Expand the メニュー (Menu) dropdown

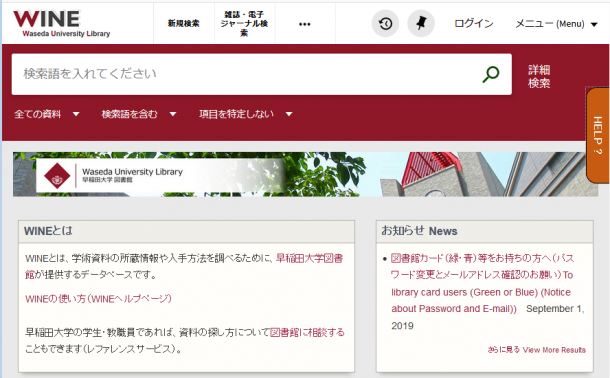pyautogui.click(x=556, y=24)
